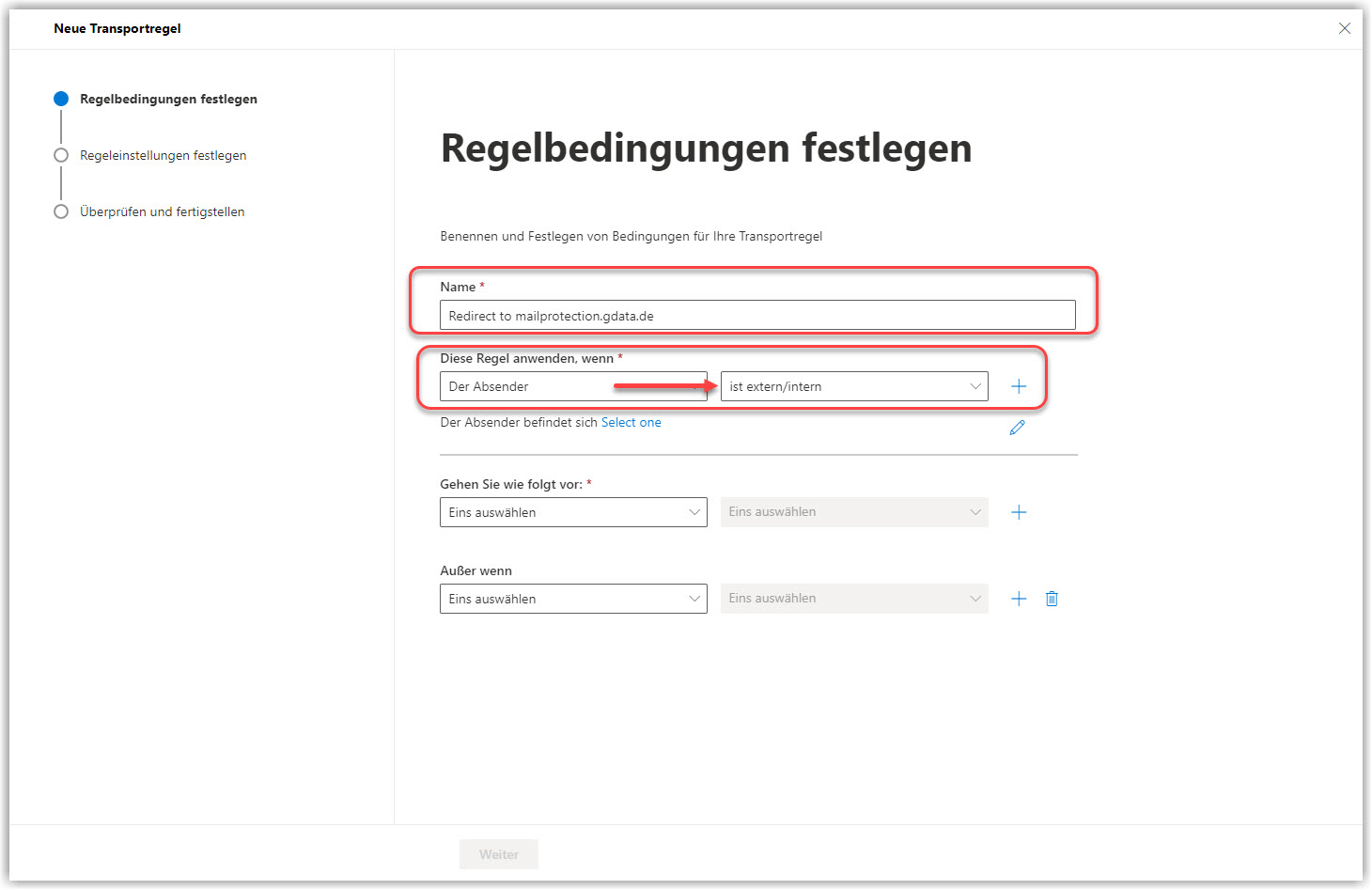Add another exception with plus in 'Außer wenn'
The image size is (1372, 890).
(1019, 599)
